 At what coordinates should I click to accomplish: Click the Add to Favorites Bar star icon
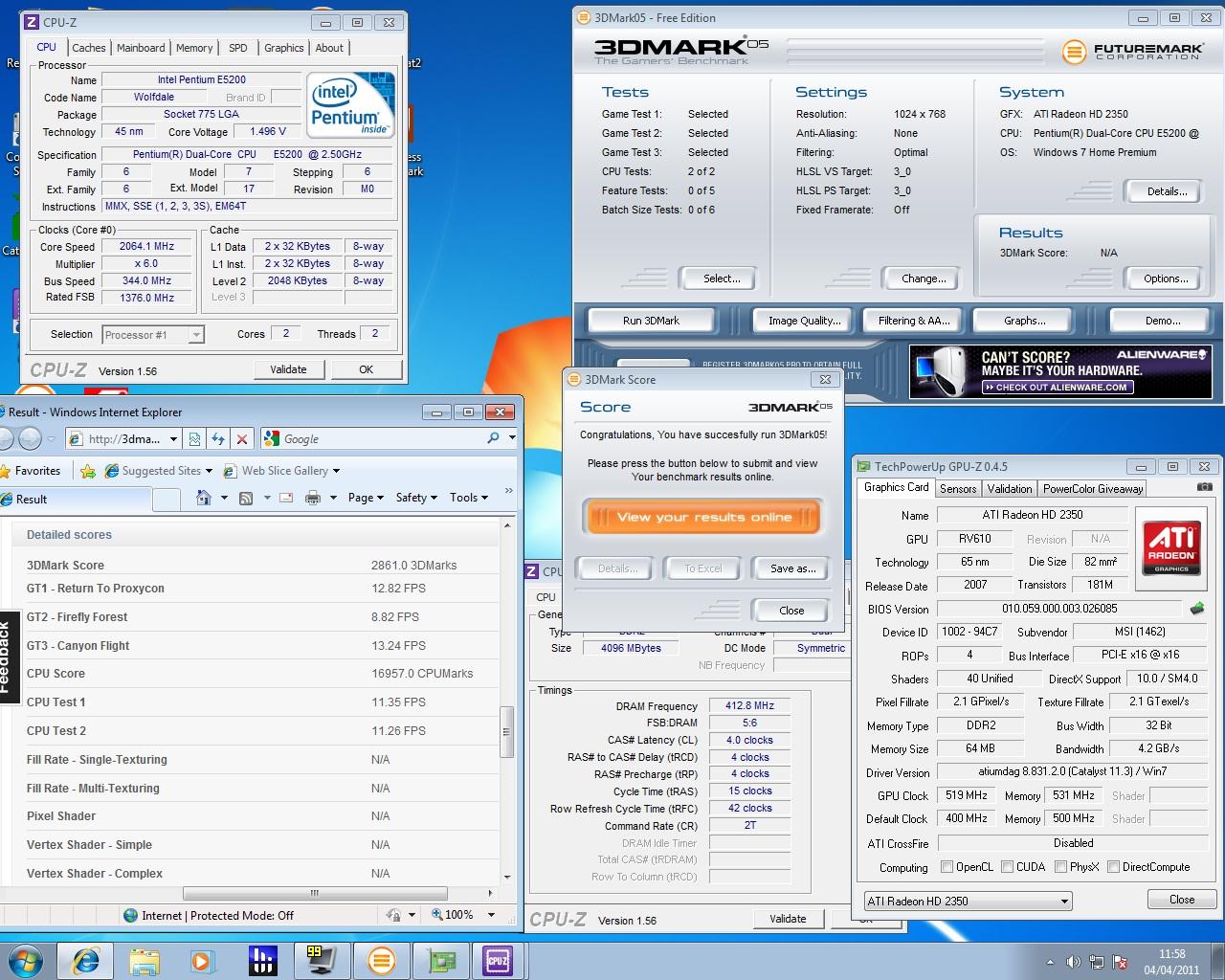[88, 471]
